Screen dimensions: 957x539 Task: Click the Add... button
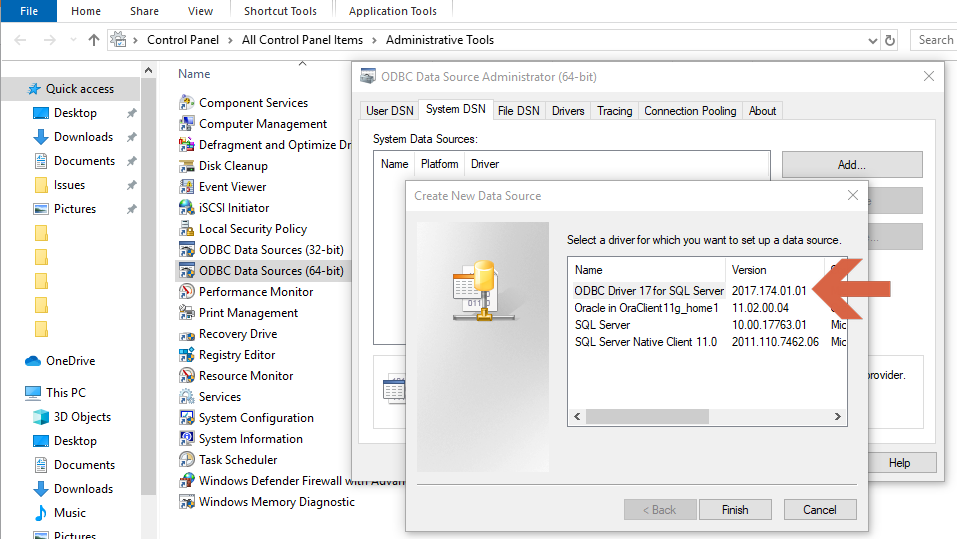tap(851, 164)
